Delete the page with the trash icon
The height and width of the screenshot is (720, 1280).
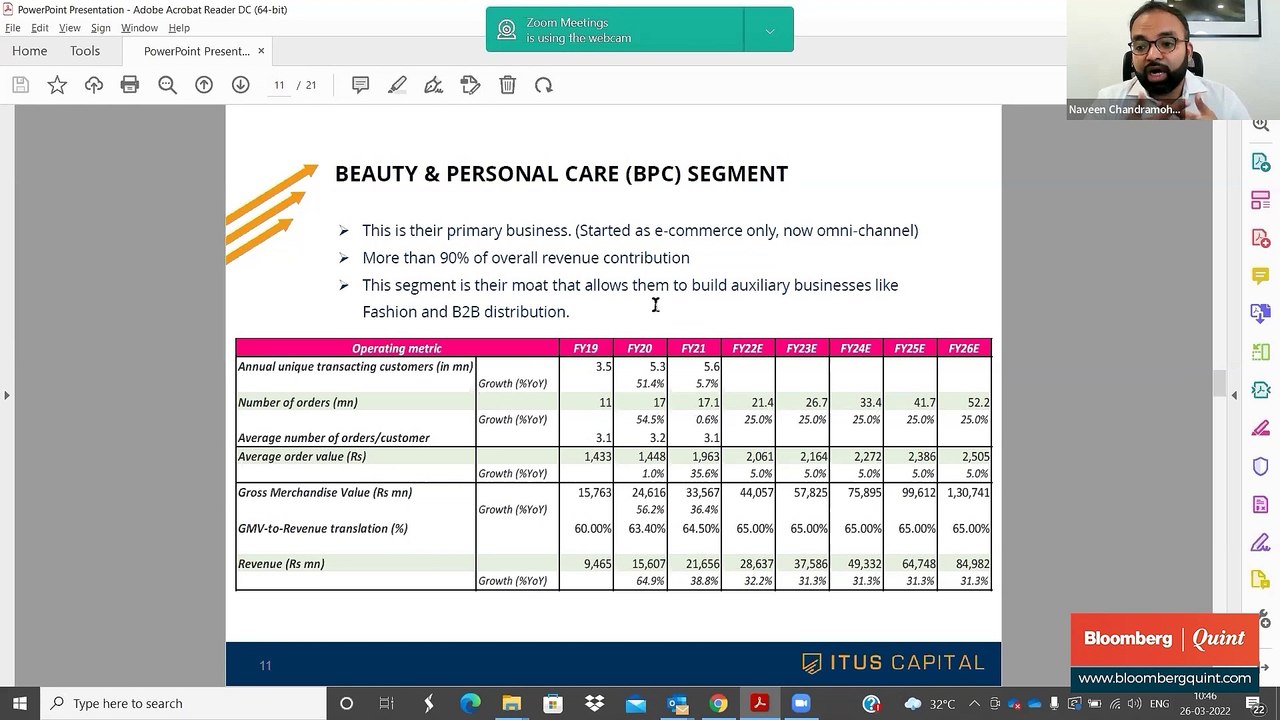pos(507,85)
